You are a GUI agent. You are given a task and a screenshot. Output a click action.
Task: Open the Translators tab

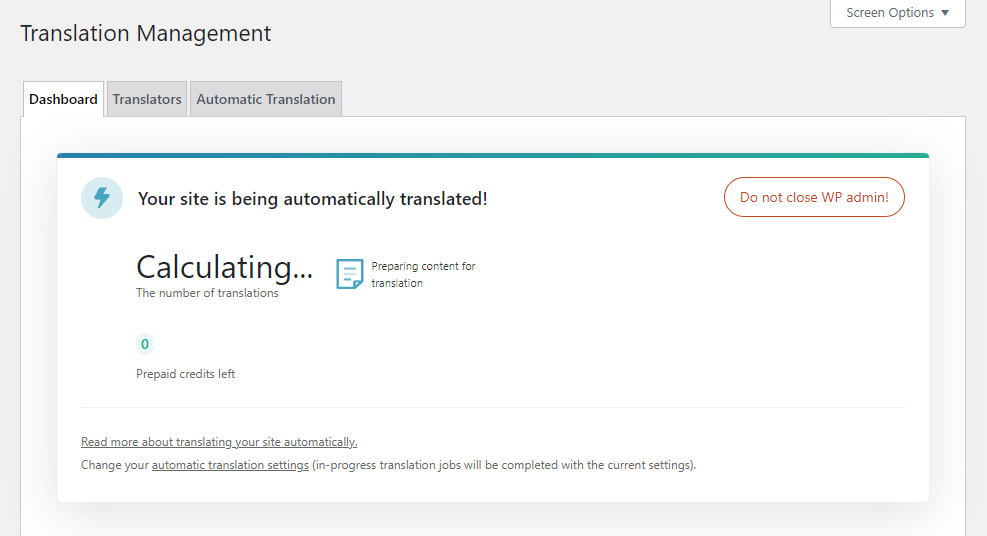click(147, 99)
